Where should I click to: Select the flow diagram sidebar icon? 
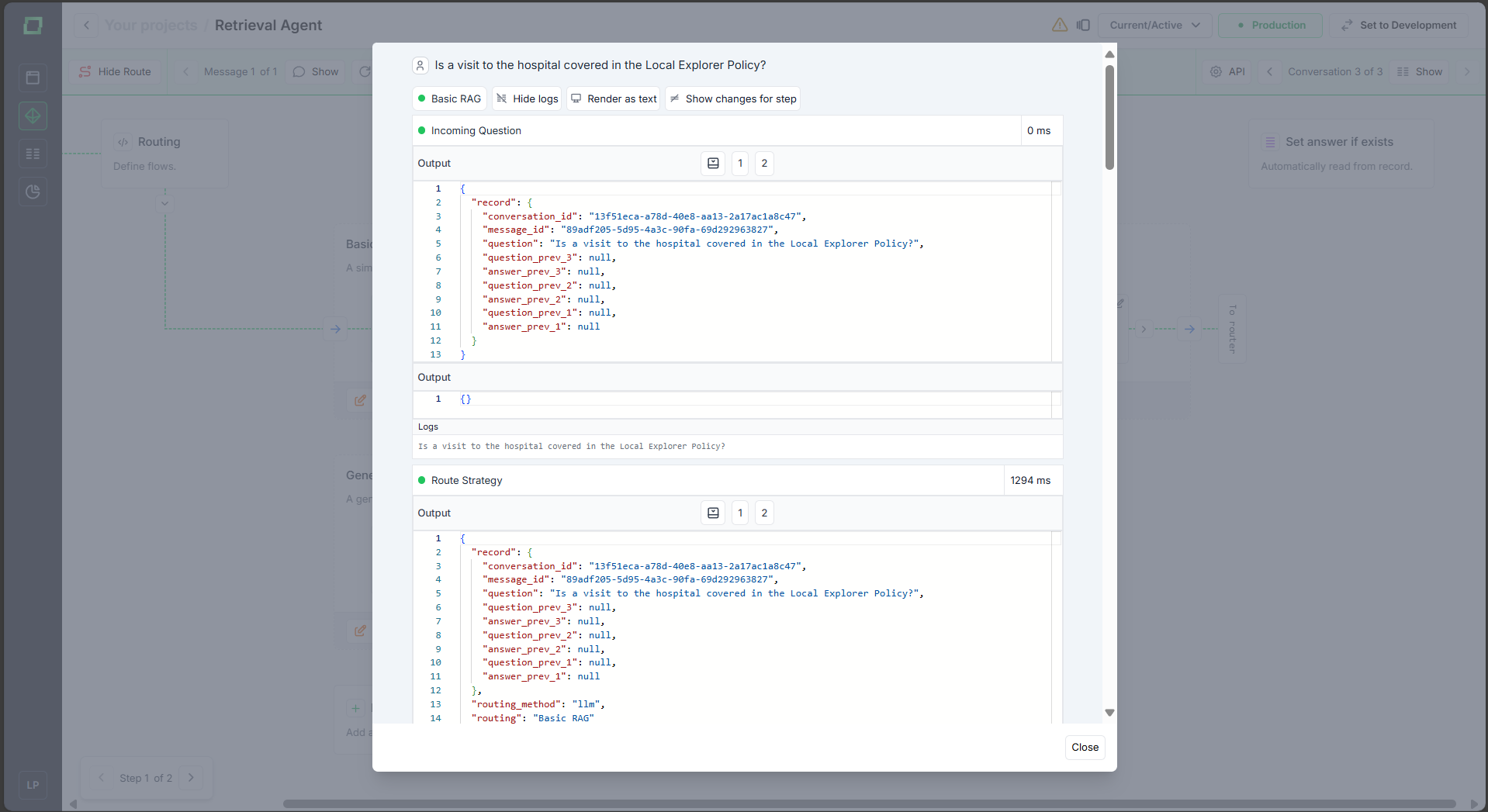click(x=33, y=116)
